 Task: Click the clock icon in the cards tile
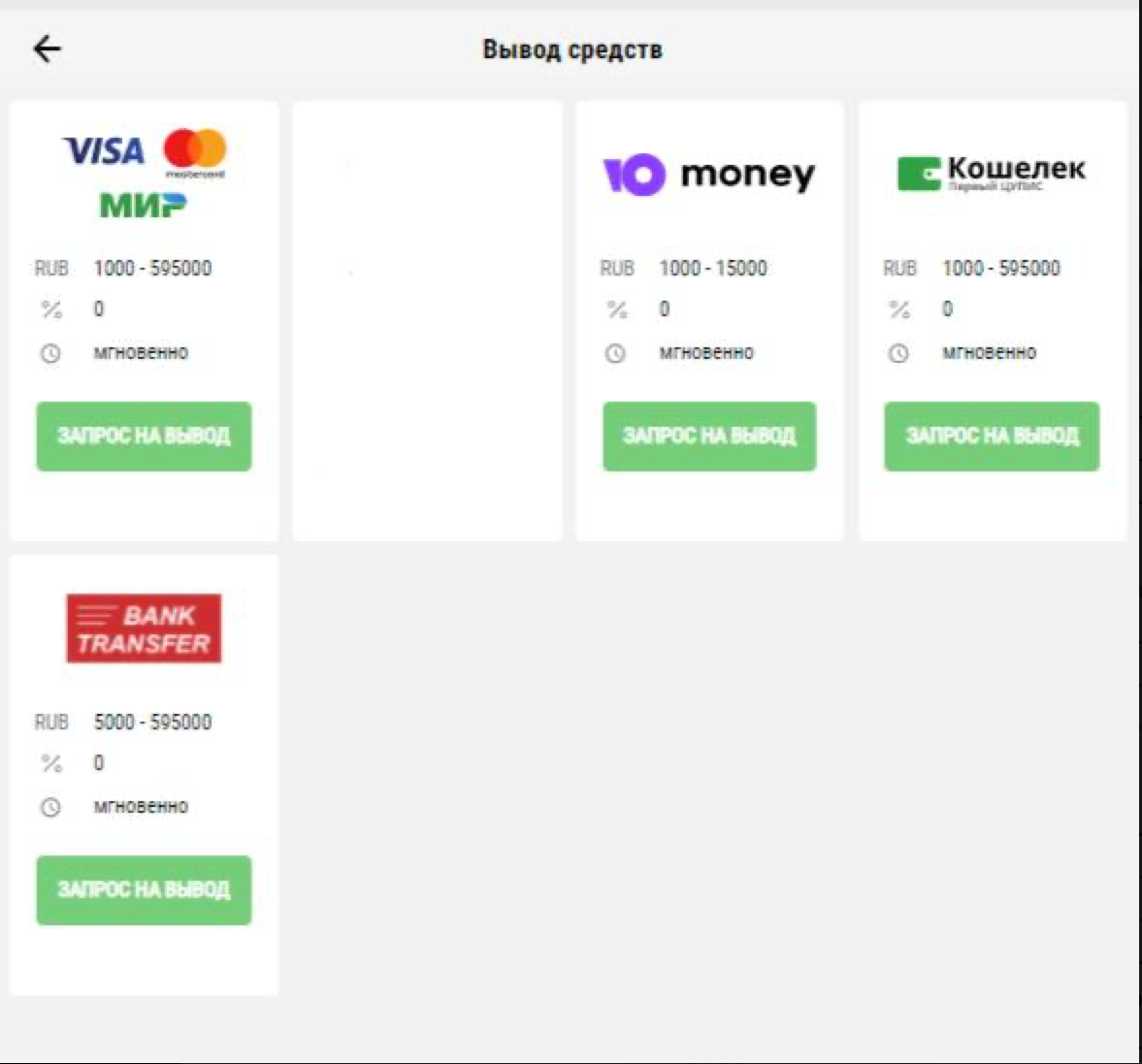(x=50, y=354)
